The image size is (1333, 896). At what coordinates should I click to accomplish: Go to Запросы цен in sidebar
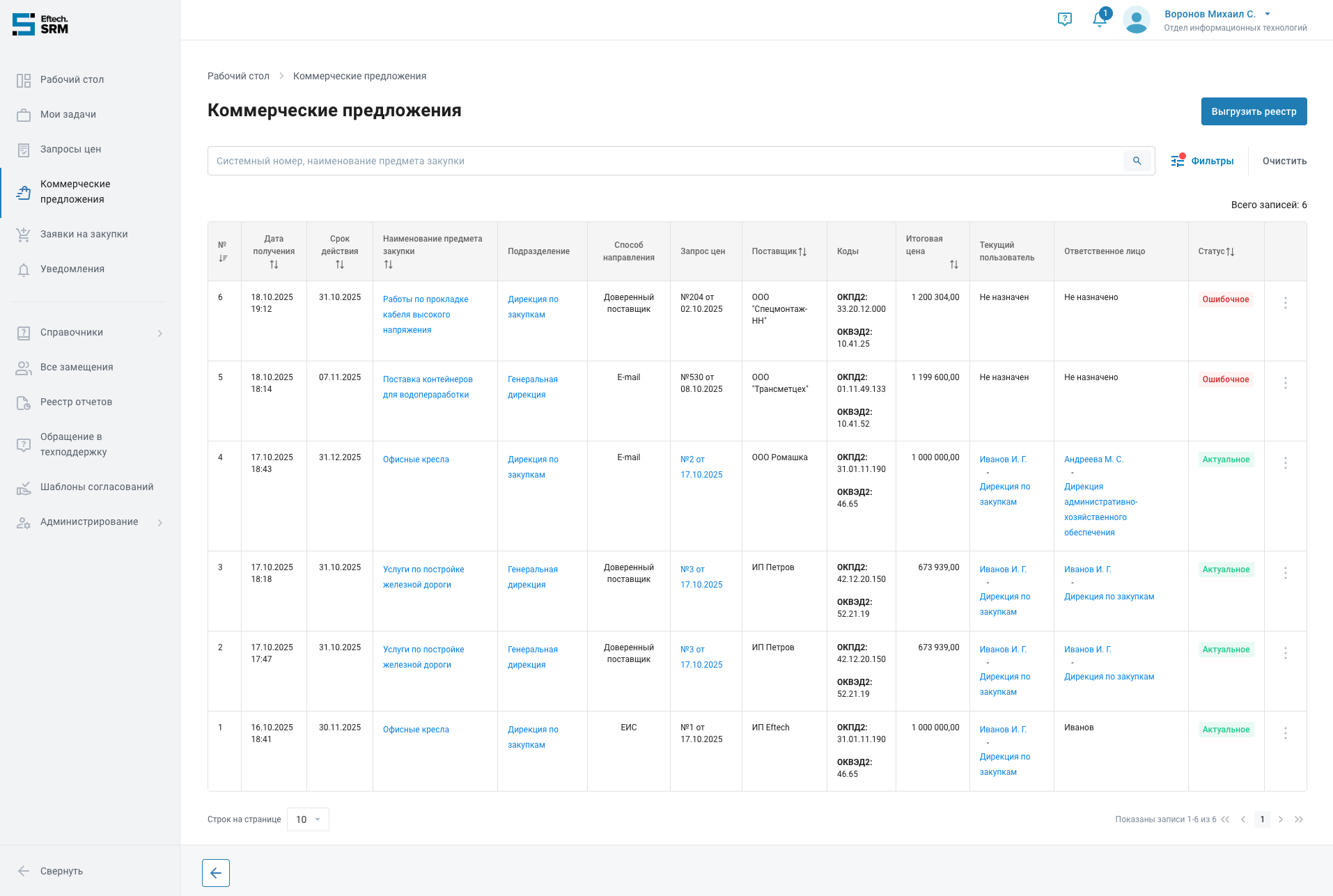point(70,149)
